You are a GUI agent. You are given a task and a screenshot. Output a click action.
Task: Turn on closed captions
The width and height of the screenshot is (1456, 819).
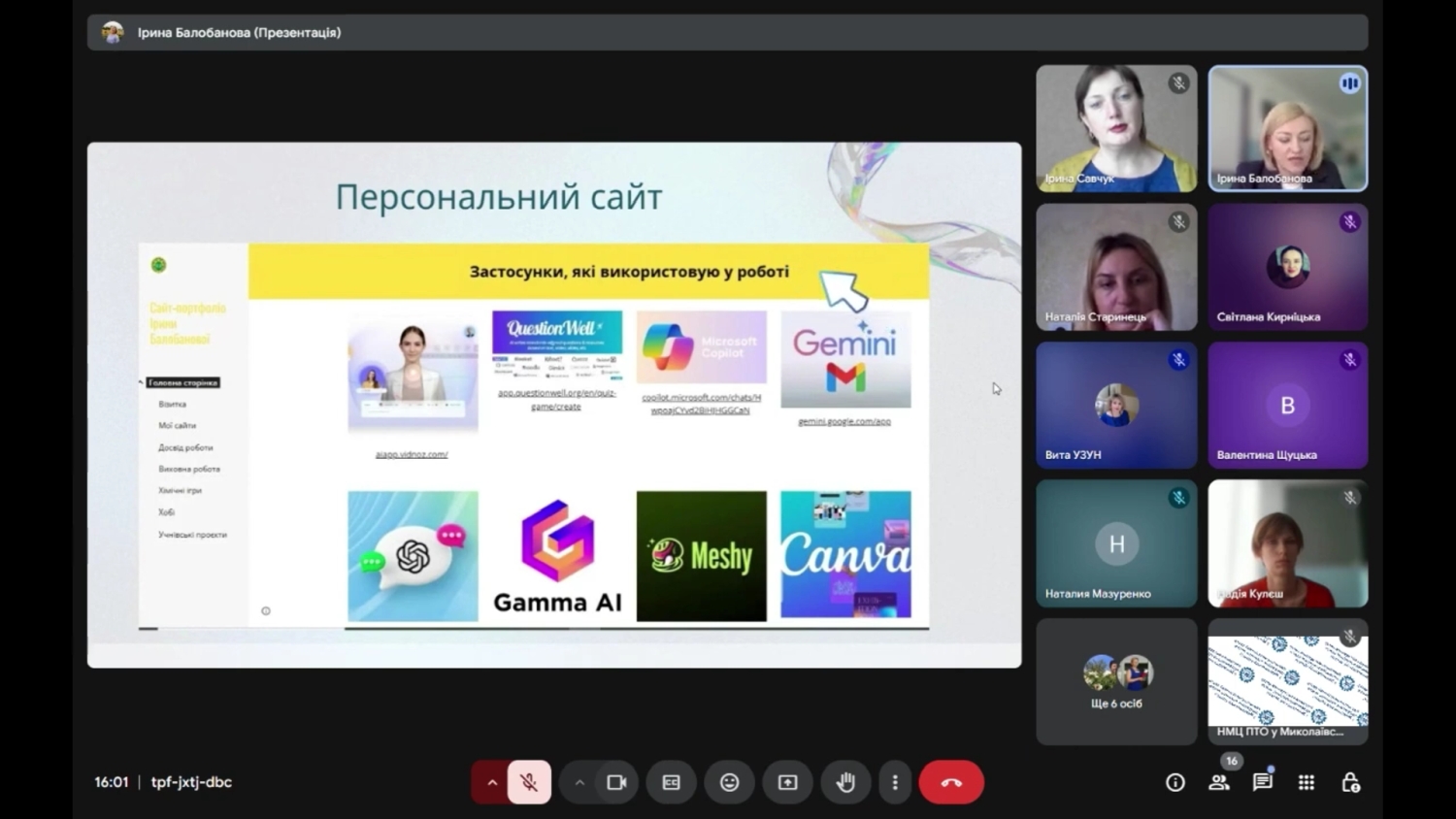click(x=672, y=782)
